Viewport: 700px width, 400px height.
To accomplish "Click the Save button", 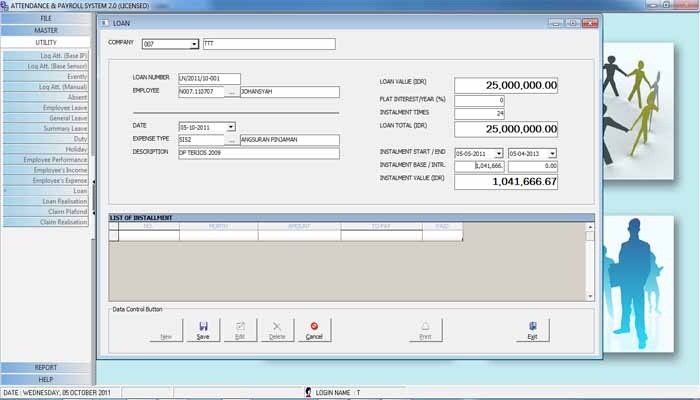I will [x=203, y=330].
